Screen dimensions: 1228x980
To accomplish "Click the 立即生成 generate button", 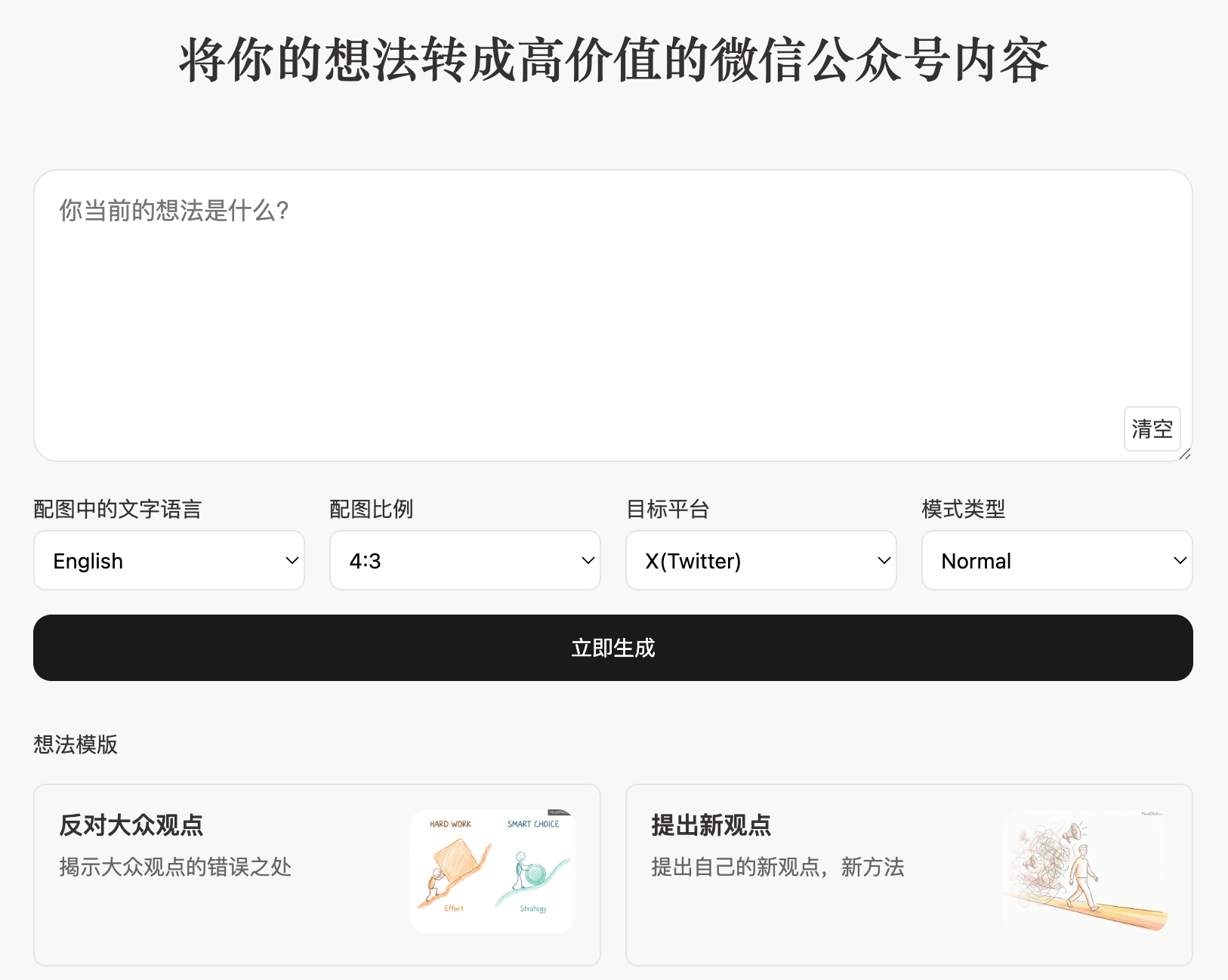I will pos(613,648).
